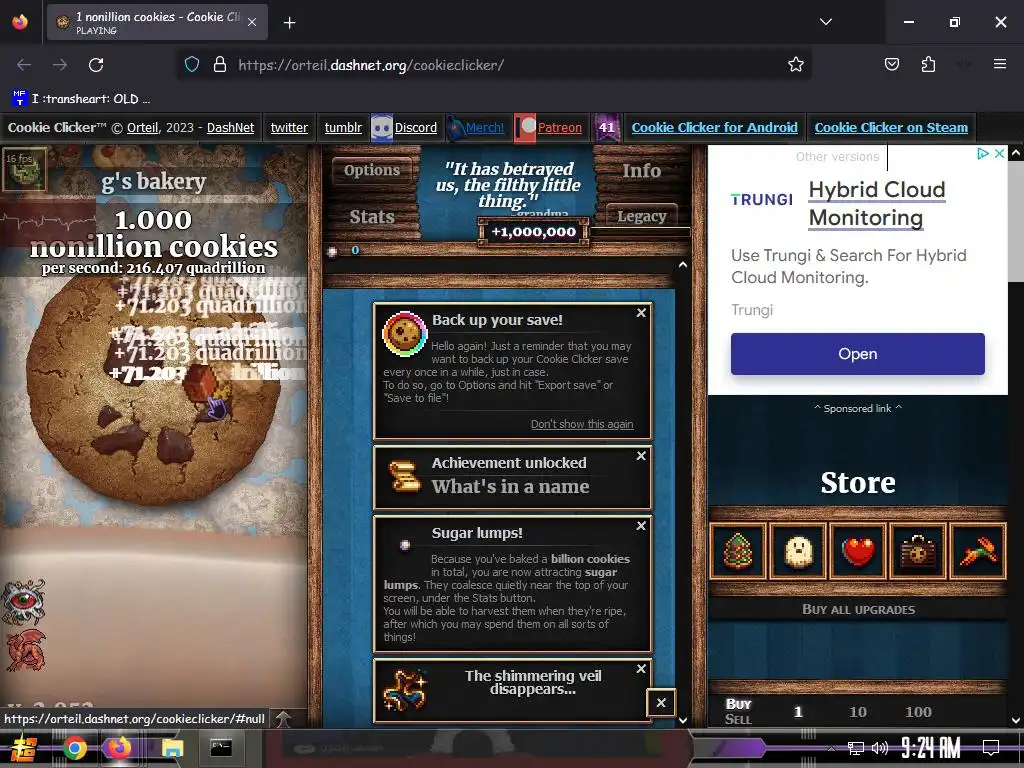Click the address bar URL field

[x=496, y=65]
